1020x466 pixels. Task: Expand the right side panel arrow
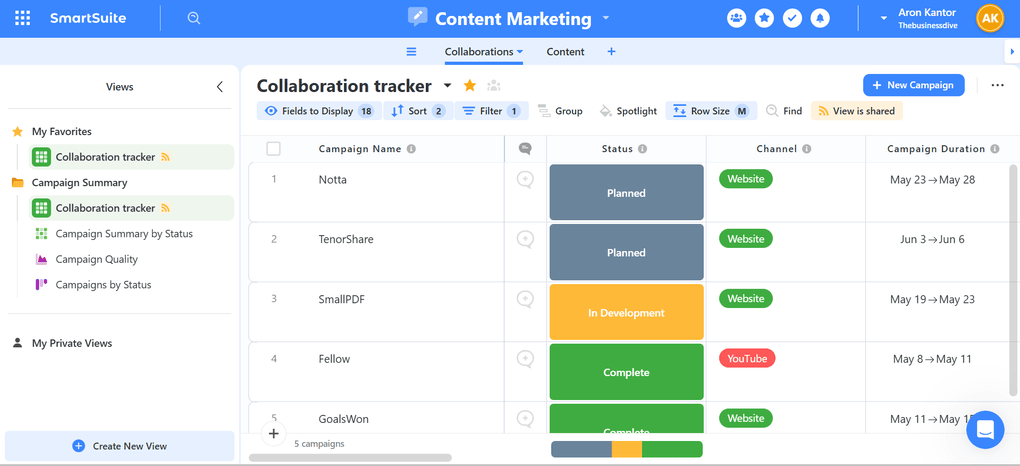1012,51
